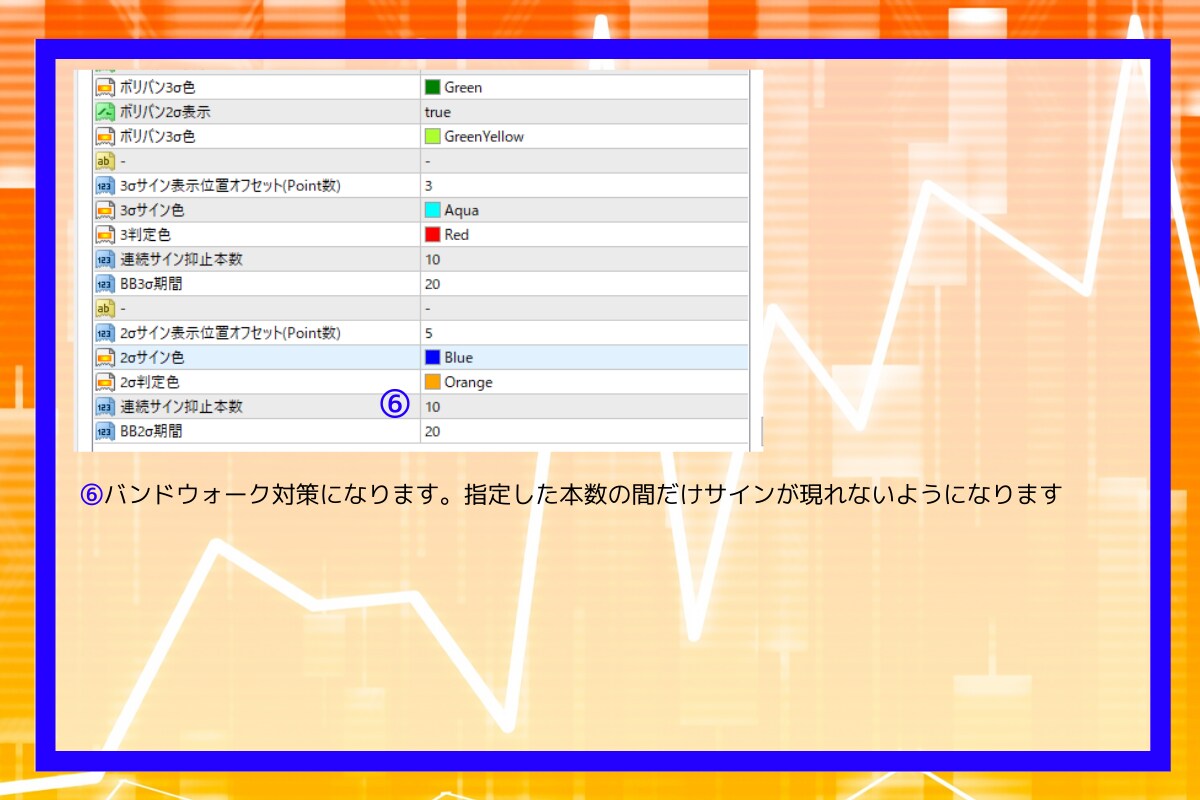Select the BB2σ期間 parameter name
This screenshot has height=800, width=1200.
(151, 431)
